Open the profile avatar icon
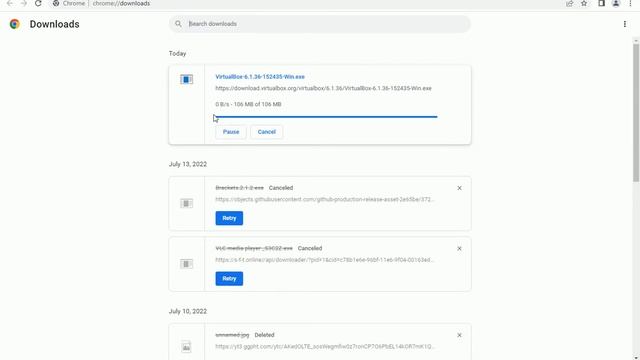Viewport: 640px width, 360px height. (616, 3)
